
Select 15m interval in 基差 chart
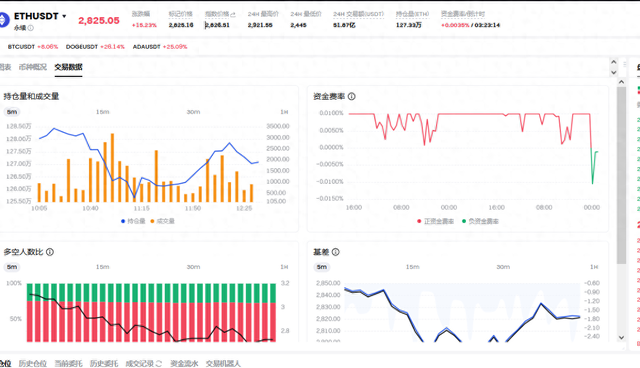[x=412, y=267]
